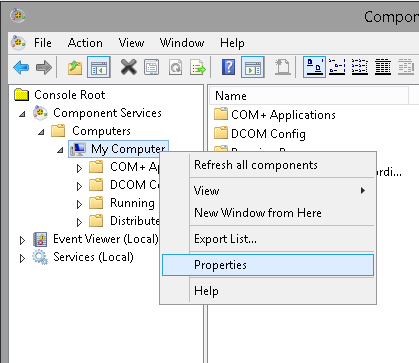
Task: Click the Component Services title bar icon
Action: 17,16
